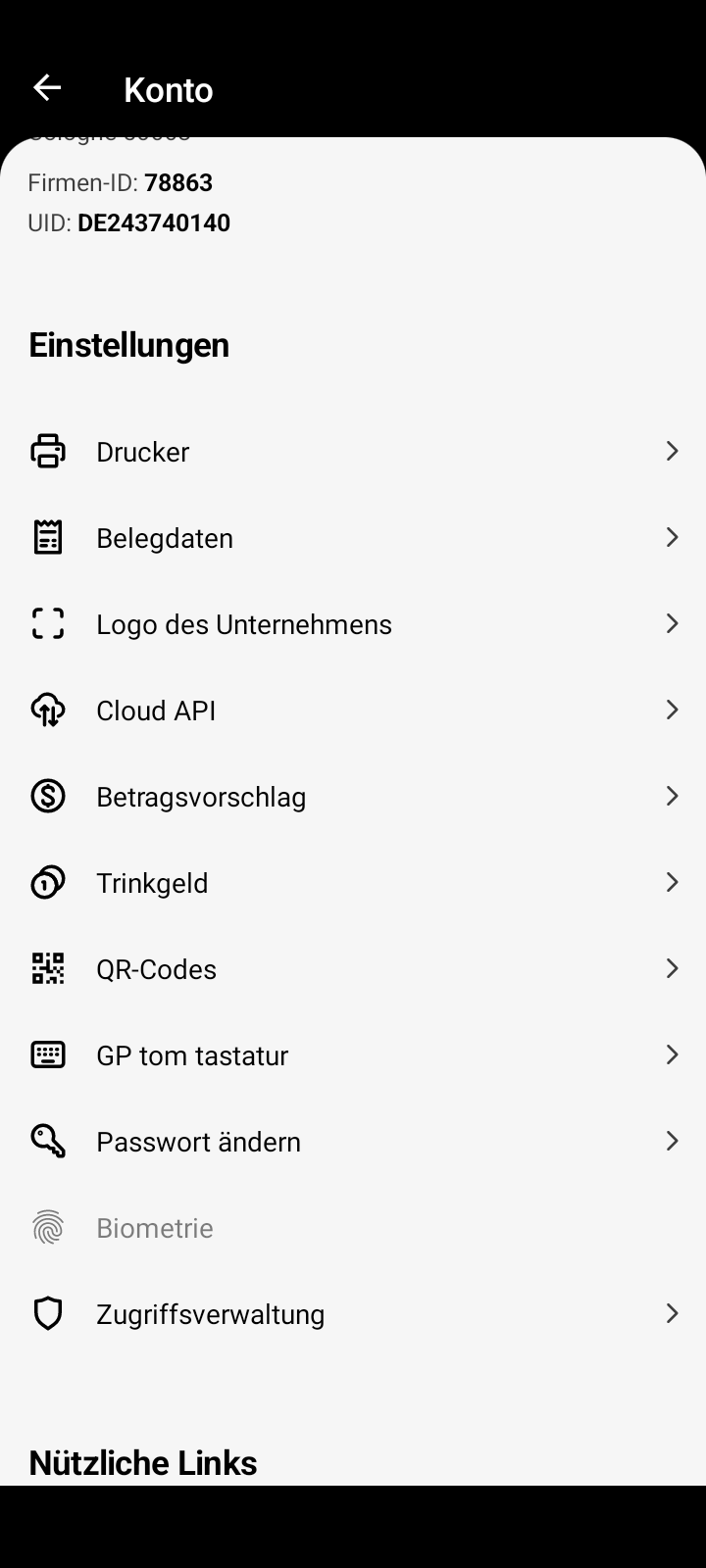Tap the dollar coin icon for Betragsvorschlag
The width and height of the screenshot is (706, 1568).
pos(48,796)
